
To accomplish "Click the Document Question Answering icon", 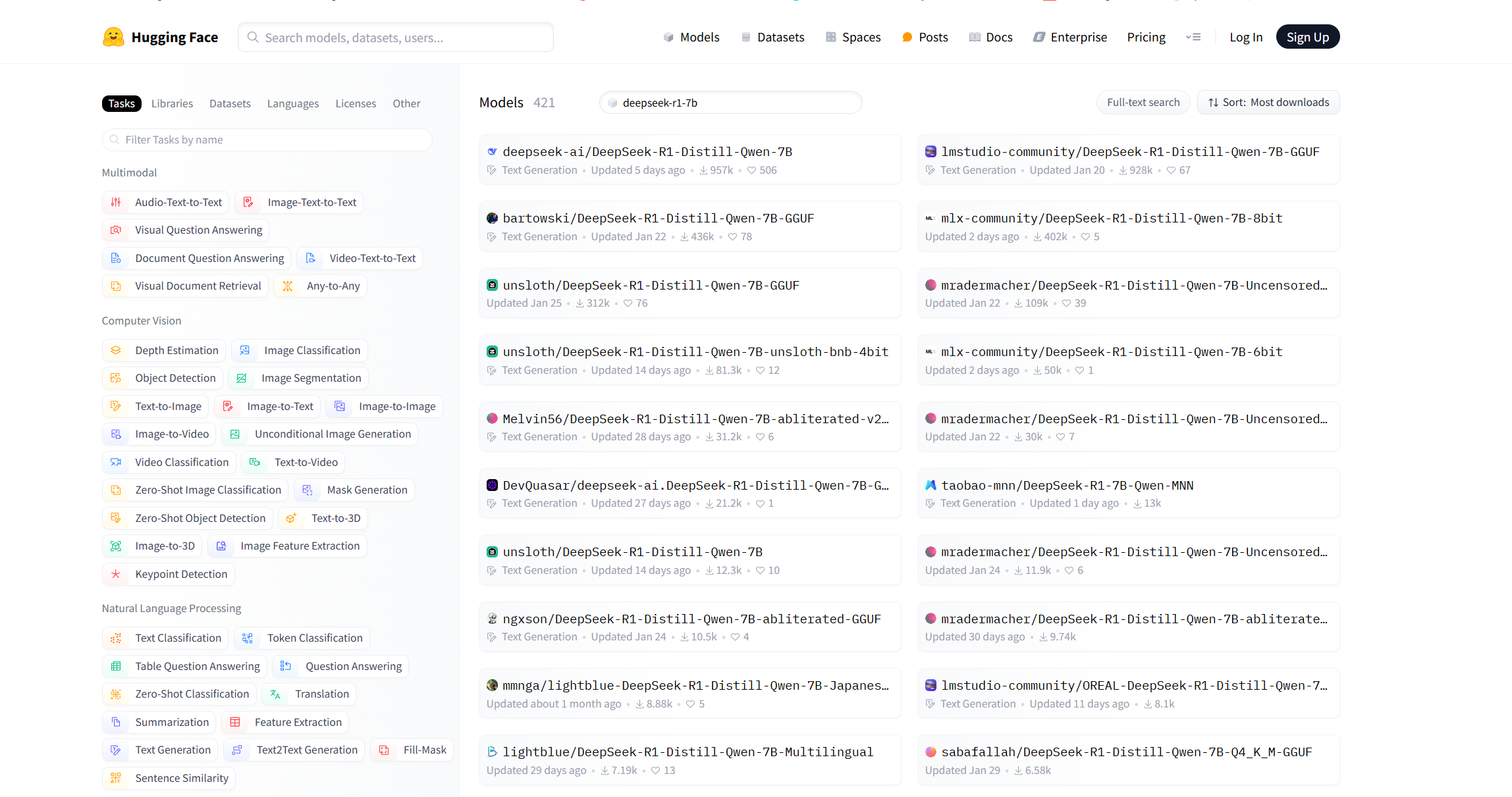I will pyautogui.click(x=116, y=258).
